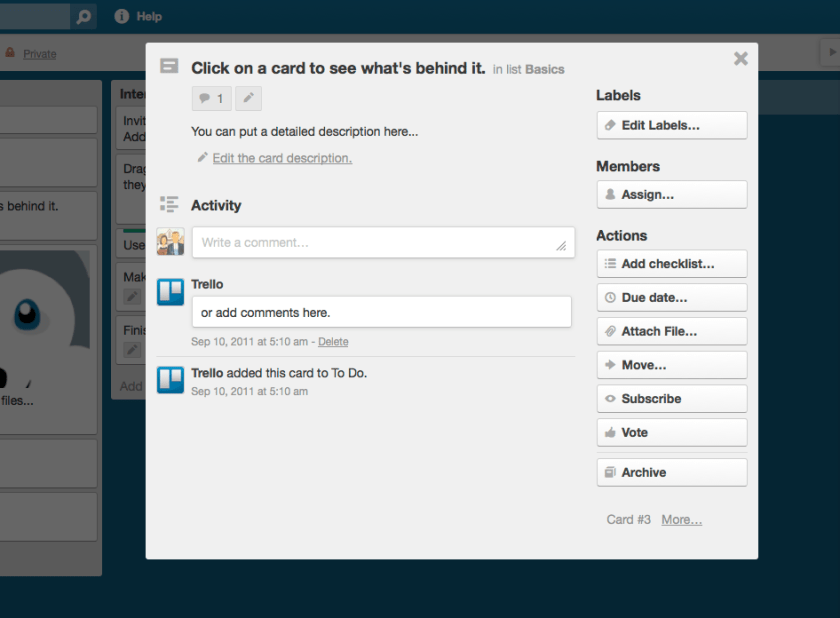The height and width of the screenshot is (618, 840).
Task: Set a Due date on the card
Action: pos(671,297)
